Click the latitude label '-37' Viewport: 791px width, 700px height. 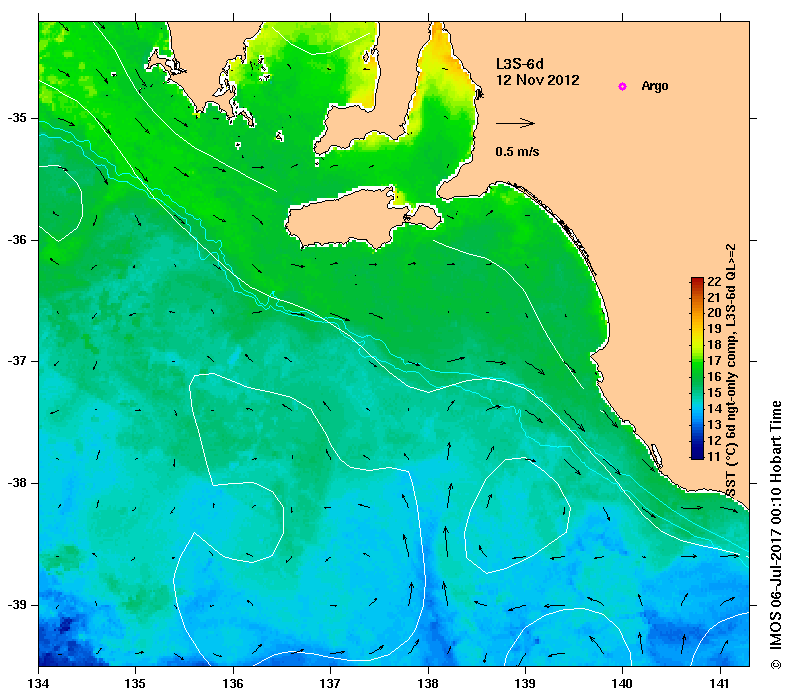(x=17, y=361)
